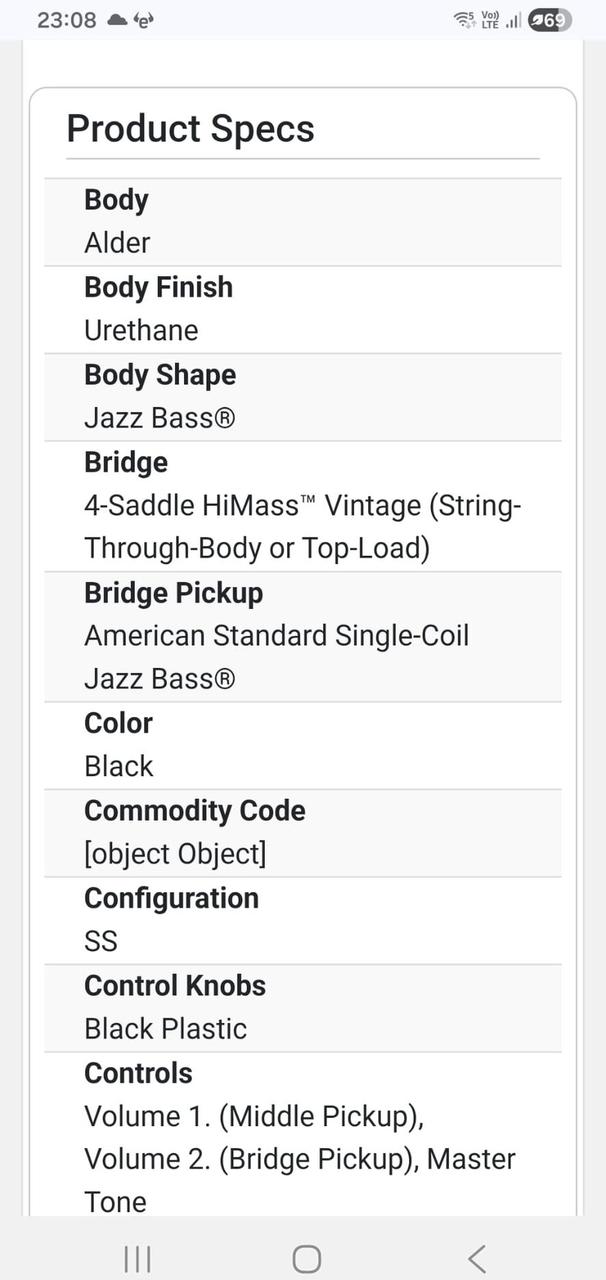The image size is (606, 1280).
Task: Tap the Commodity Code [object Object] value
Action: click(175, 854)
